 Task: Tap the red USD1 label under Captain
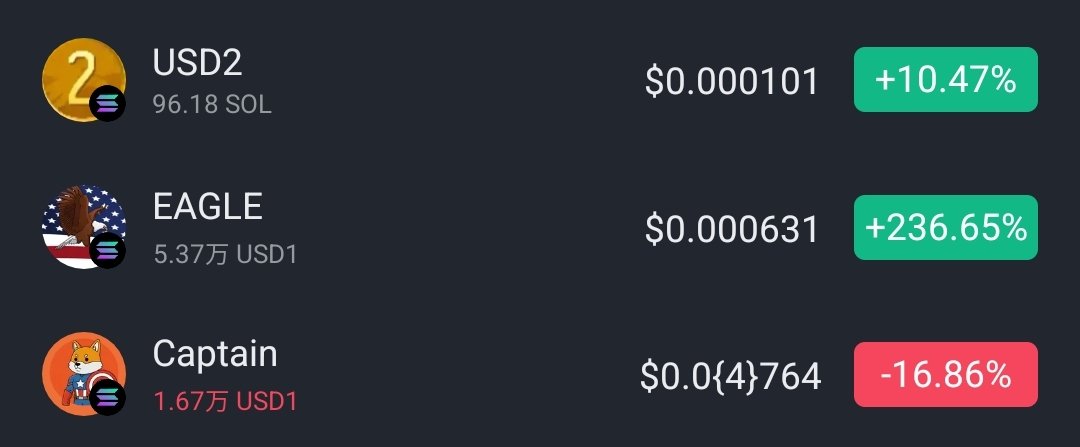[267, 402]
